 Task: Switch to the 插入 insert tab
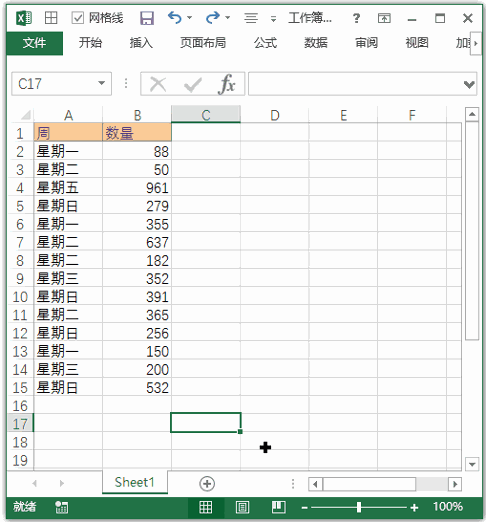(x=141, y=43)
